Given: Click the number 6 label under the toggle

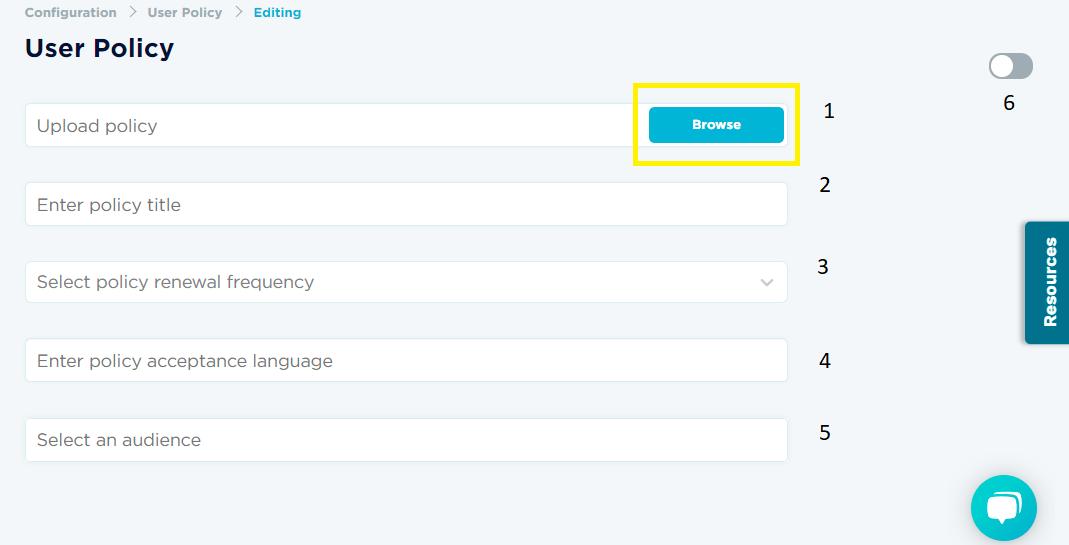Looking at the screenshot, I should coord(1008,103).
